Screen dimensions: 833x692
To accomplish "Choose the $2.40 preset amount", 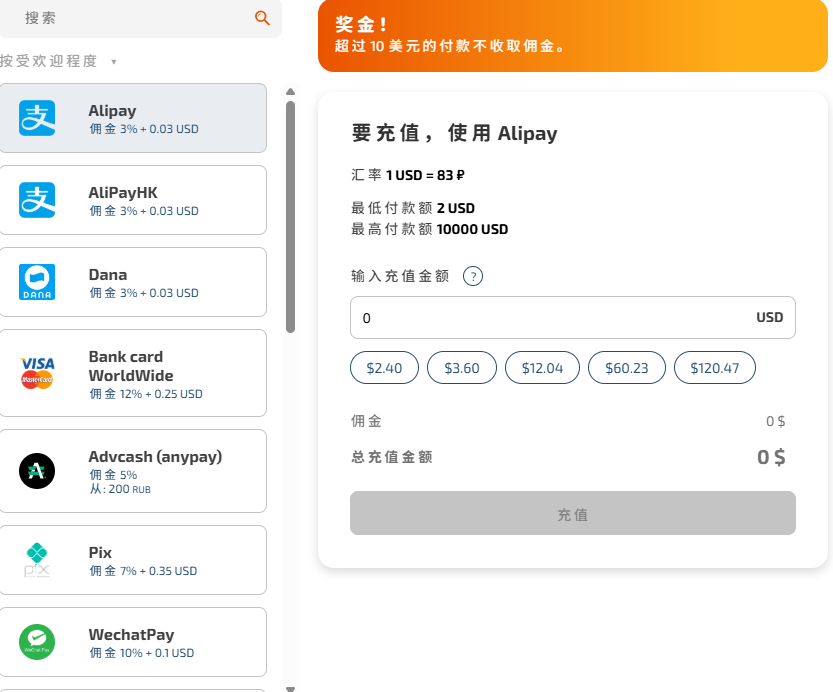I will pos(384,368).
